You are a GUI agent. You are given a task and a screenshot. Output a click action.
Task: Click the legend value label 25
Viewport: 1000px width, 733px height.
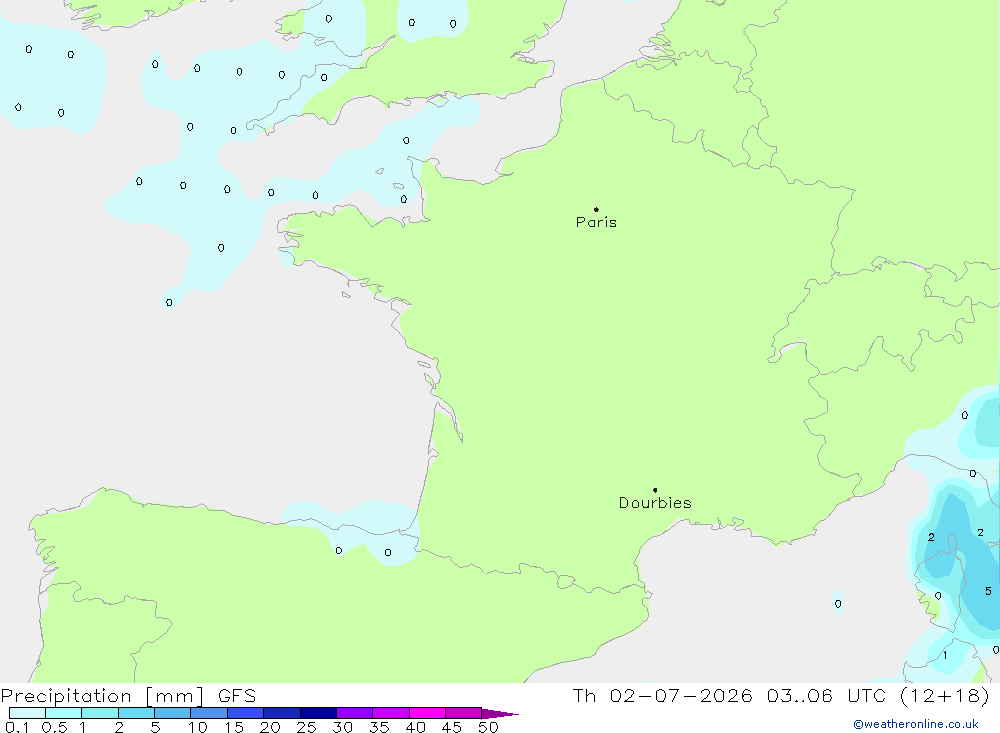tap(306, 727)
